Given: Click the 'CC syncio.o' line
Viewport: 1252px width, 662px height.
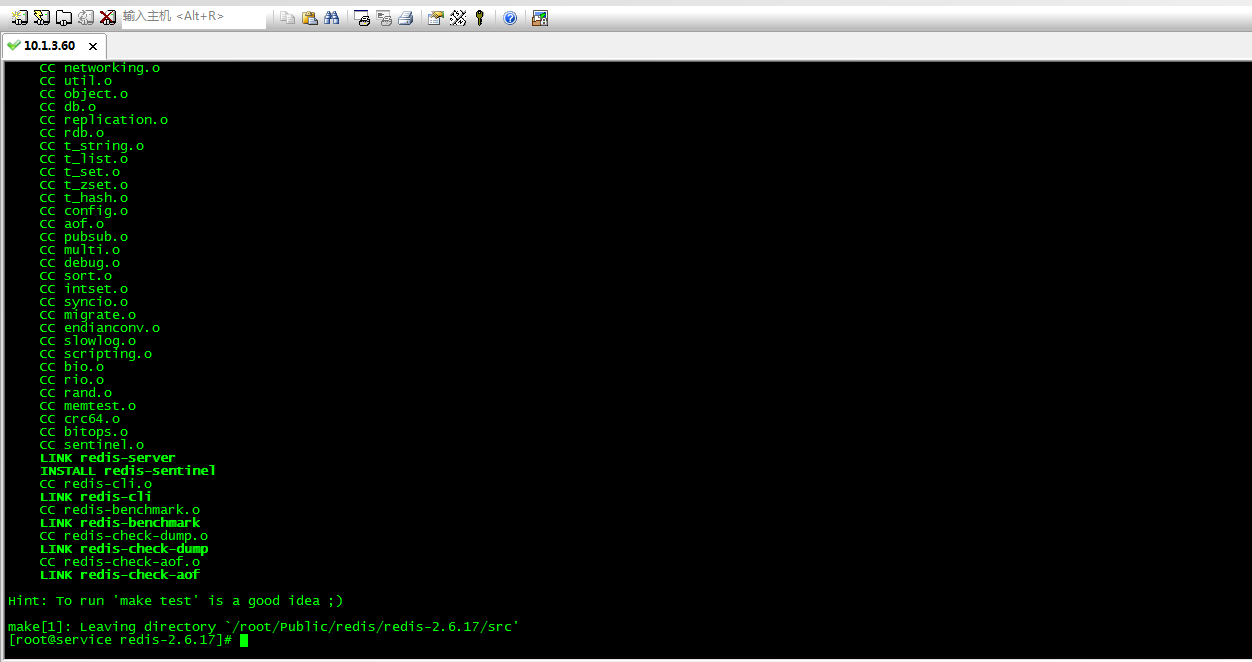Looking at the screenshot, I should click(84, 302).
